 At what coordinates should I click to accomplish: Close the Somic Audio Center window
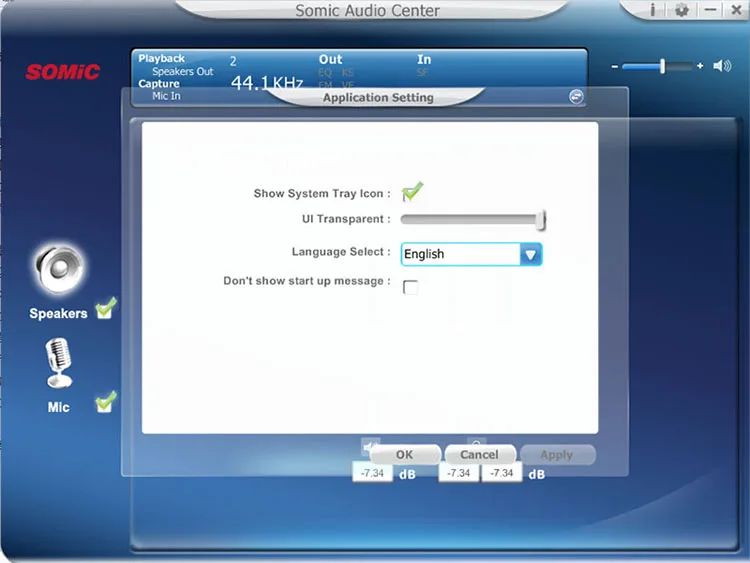tap(737, 10)
